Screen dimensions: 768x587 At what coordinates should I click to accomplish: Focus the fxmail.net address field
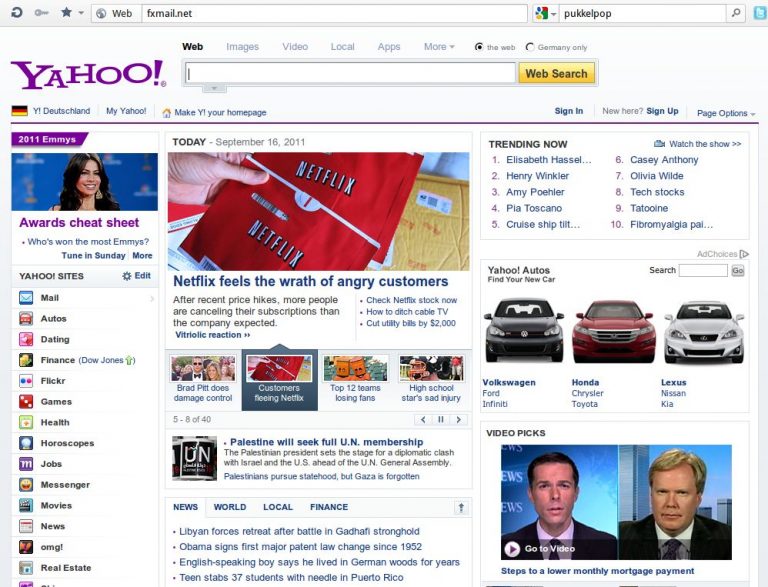coord(334,14)
